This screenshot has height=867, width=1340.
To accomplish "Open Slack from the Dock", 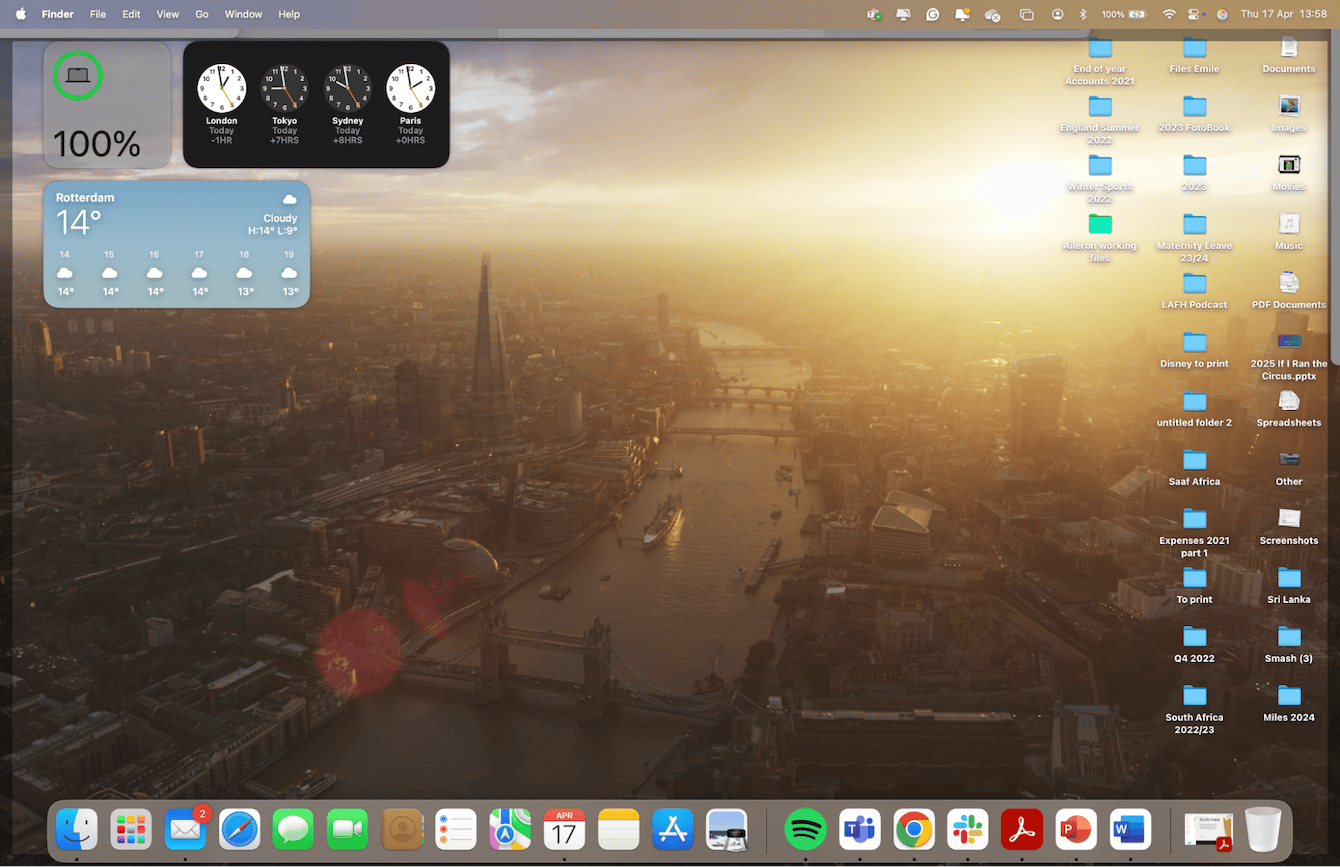I will [967, 829].
